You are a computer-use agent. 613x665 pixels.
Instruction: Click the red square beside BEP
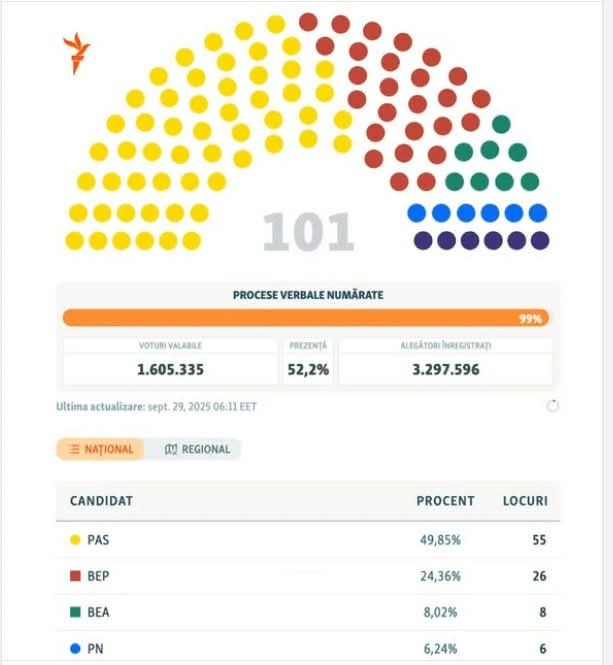[74, 577]
